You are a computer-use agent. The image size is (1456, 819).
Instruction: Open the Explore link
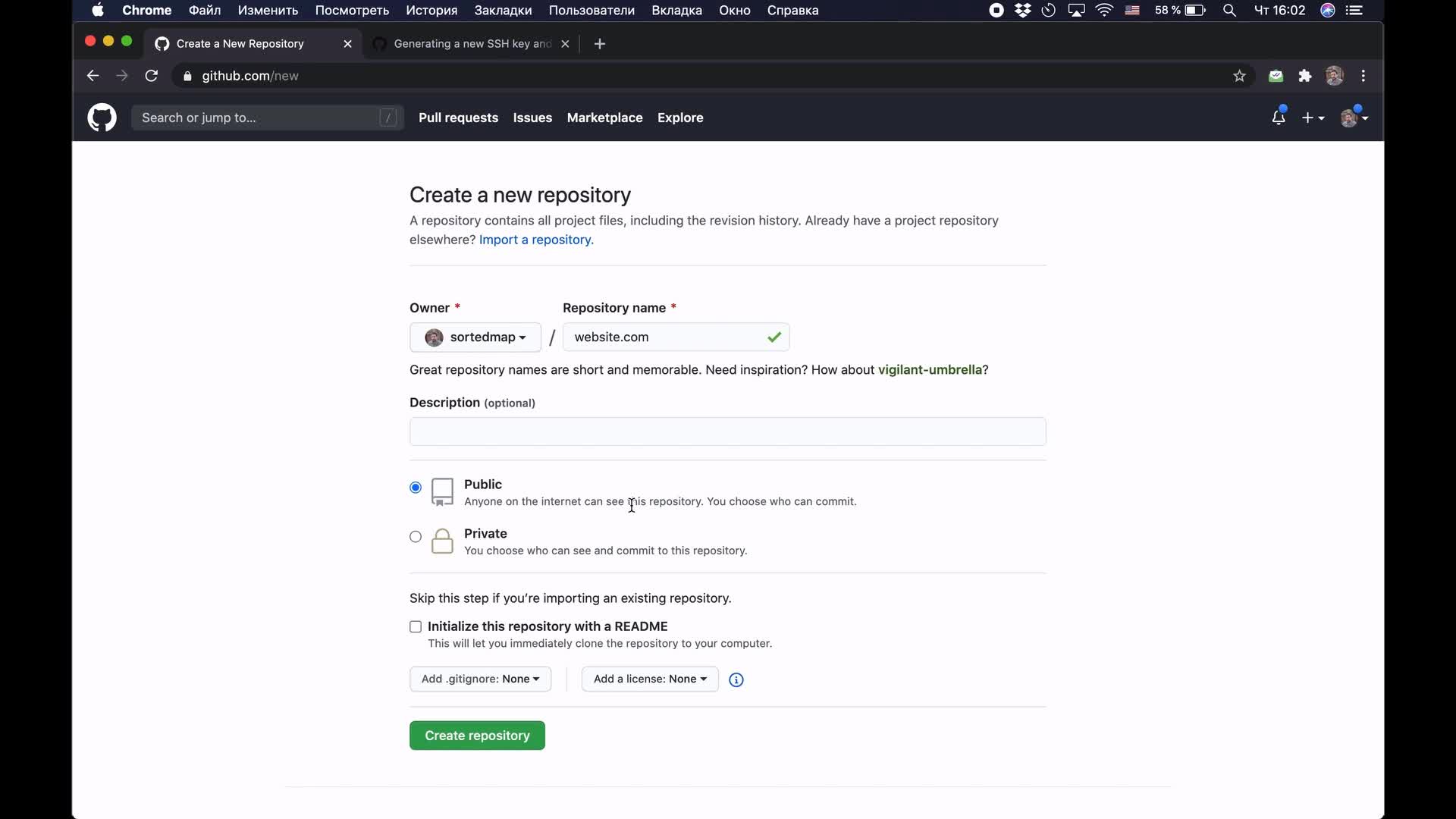[x=680, y=118]
